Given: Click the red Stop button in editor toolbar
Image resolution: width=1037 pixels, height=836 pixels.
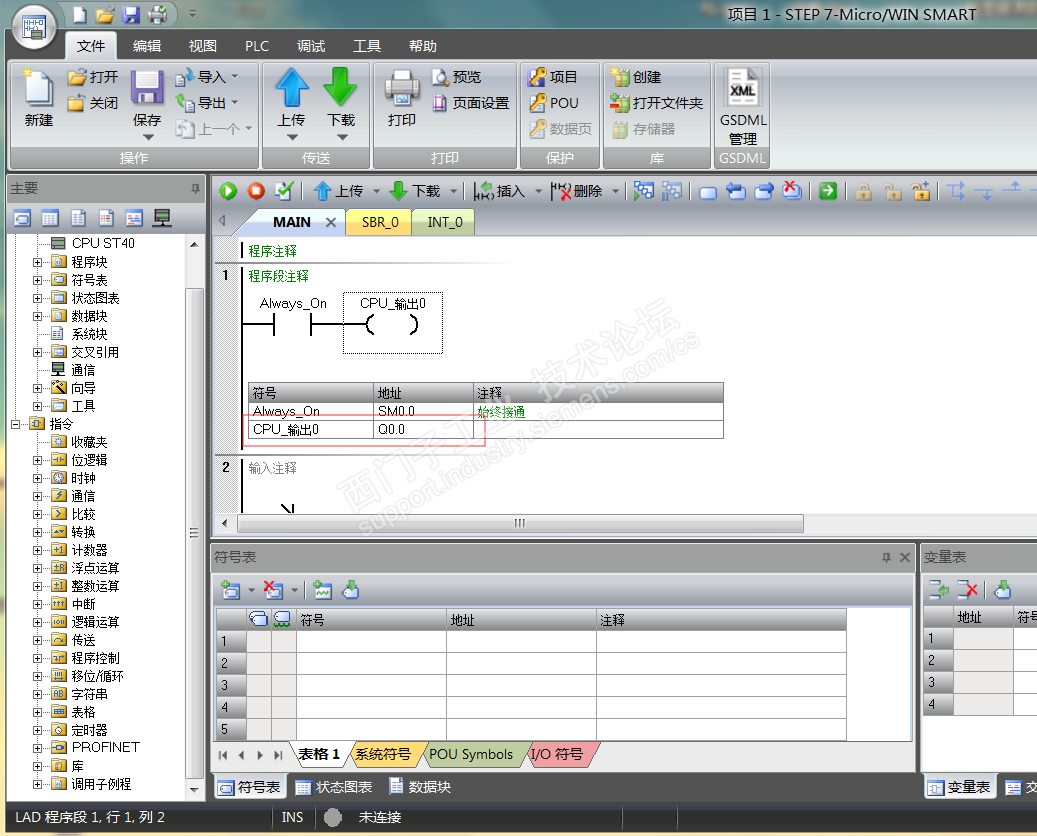Looking at the screenshot, I should (256, 191).
